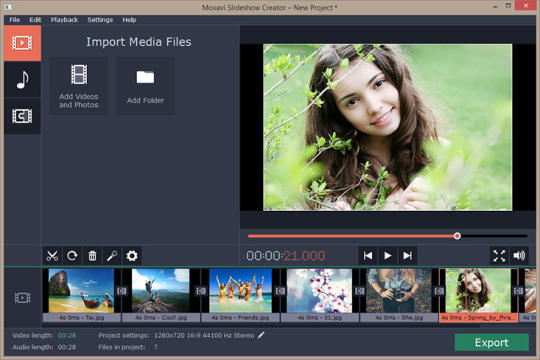Click the Import Media Files heading
Screen dimensions: 540x360
[139, 42]
